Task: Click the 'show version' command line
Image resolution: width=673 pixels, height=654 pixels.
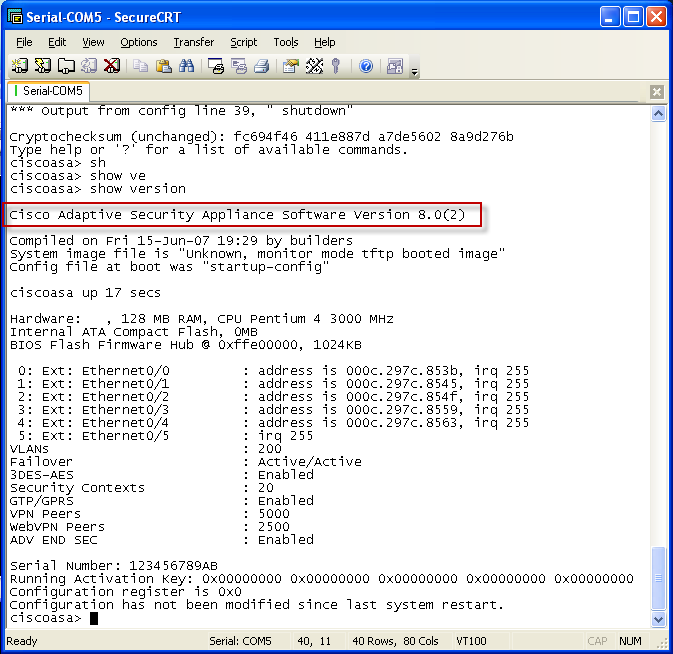Action: 98,188
